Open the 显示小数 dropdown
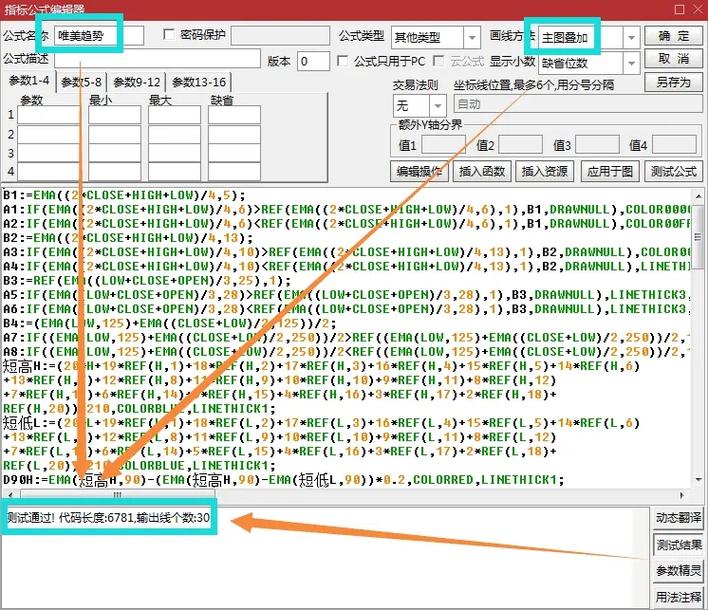This screenshot has height=610, width=708. [631, 62]
